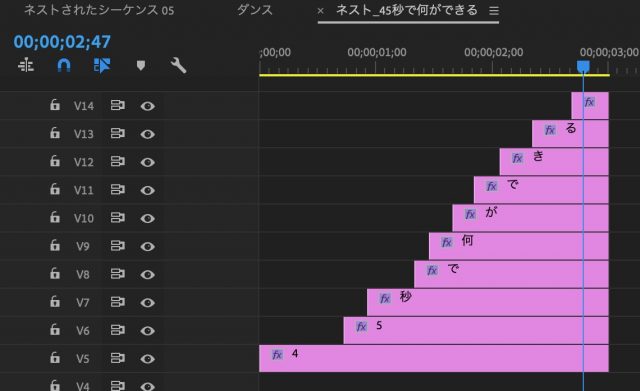Viewport: 640px width, 391px height.
Task: Toggle sync lock for V6
Action: point(118,330)
